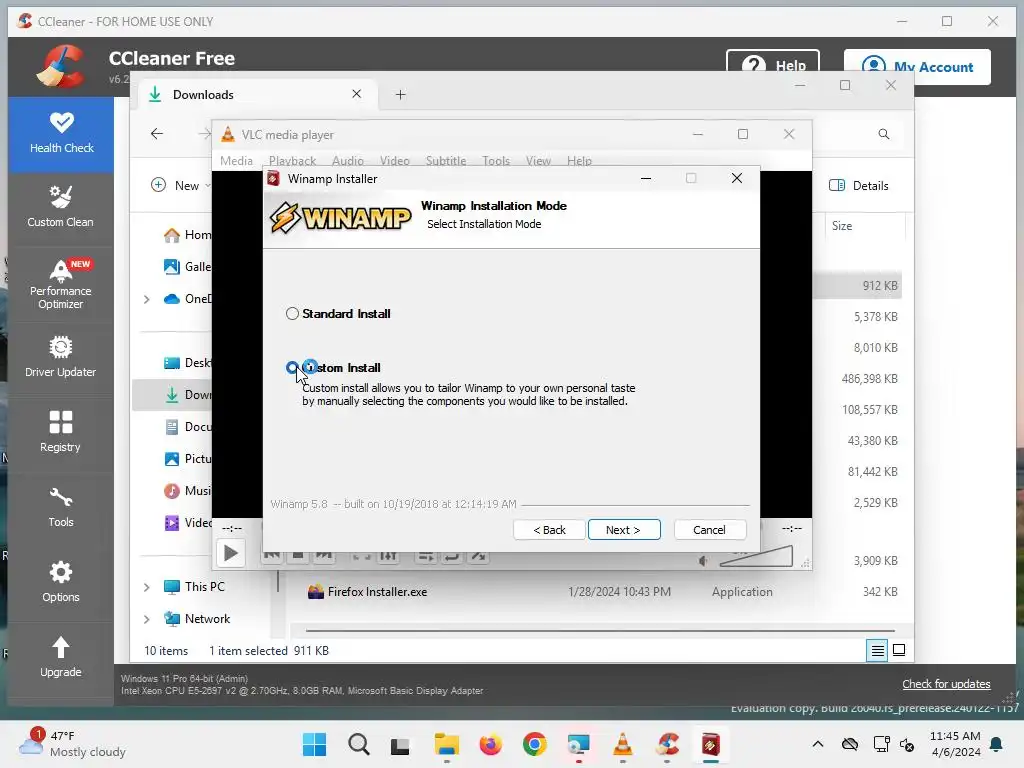Select Documents in the navigation pane
The image size is (1024, 768).
point(187,427)
